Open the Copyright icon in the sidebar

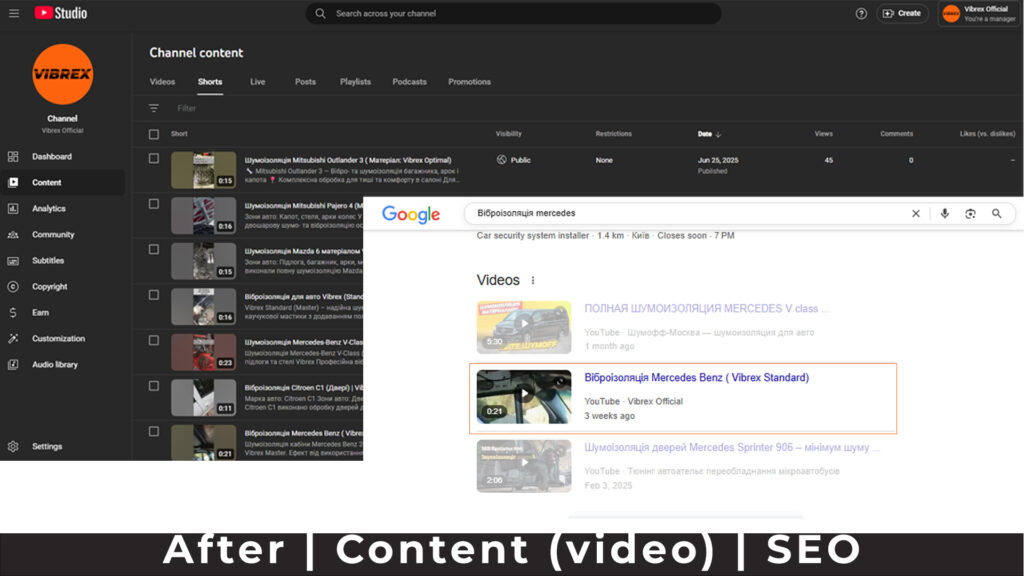[x=13, y=287]
